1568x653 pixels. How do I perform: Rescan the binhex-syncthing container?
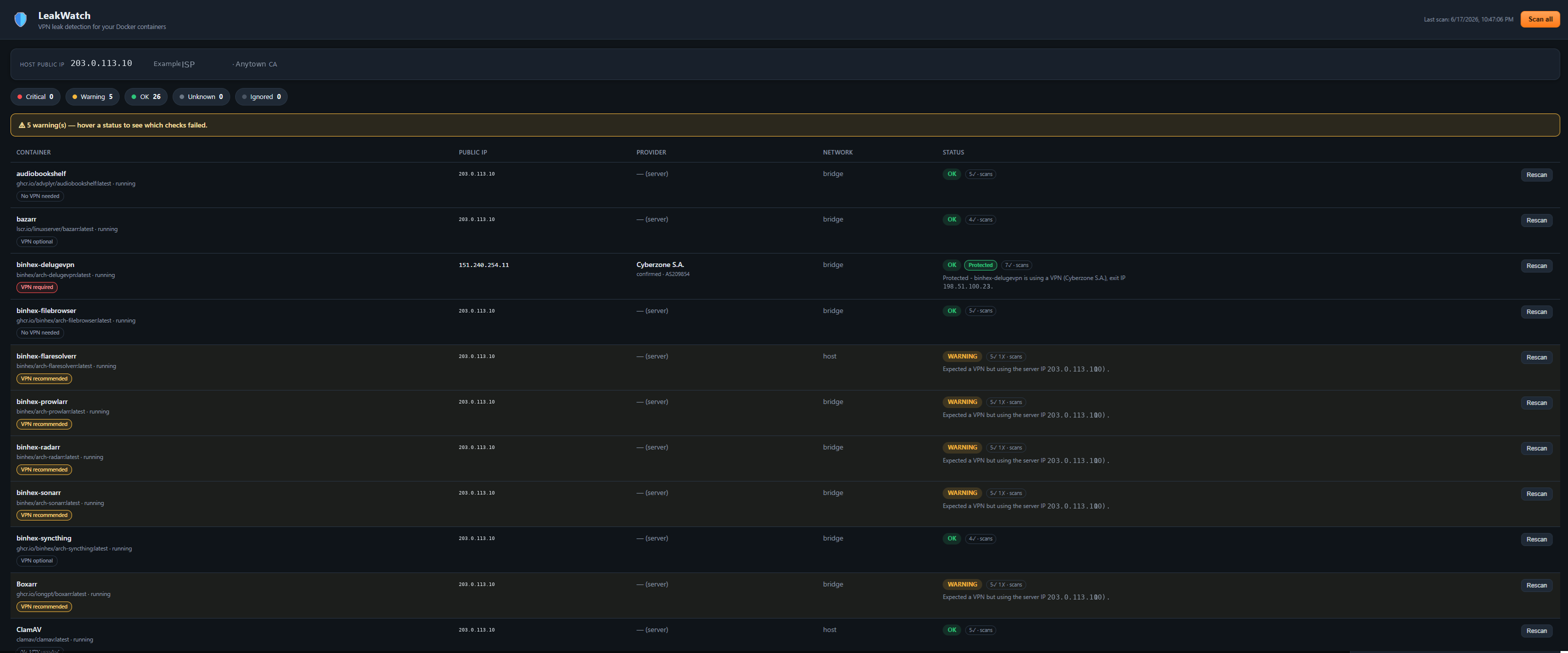tap(1536, 540)
